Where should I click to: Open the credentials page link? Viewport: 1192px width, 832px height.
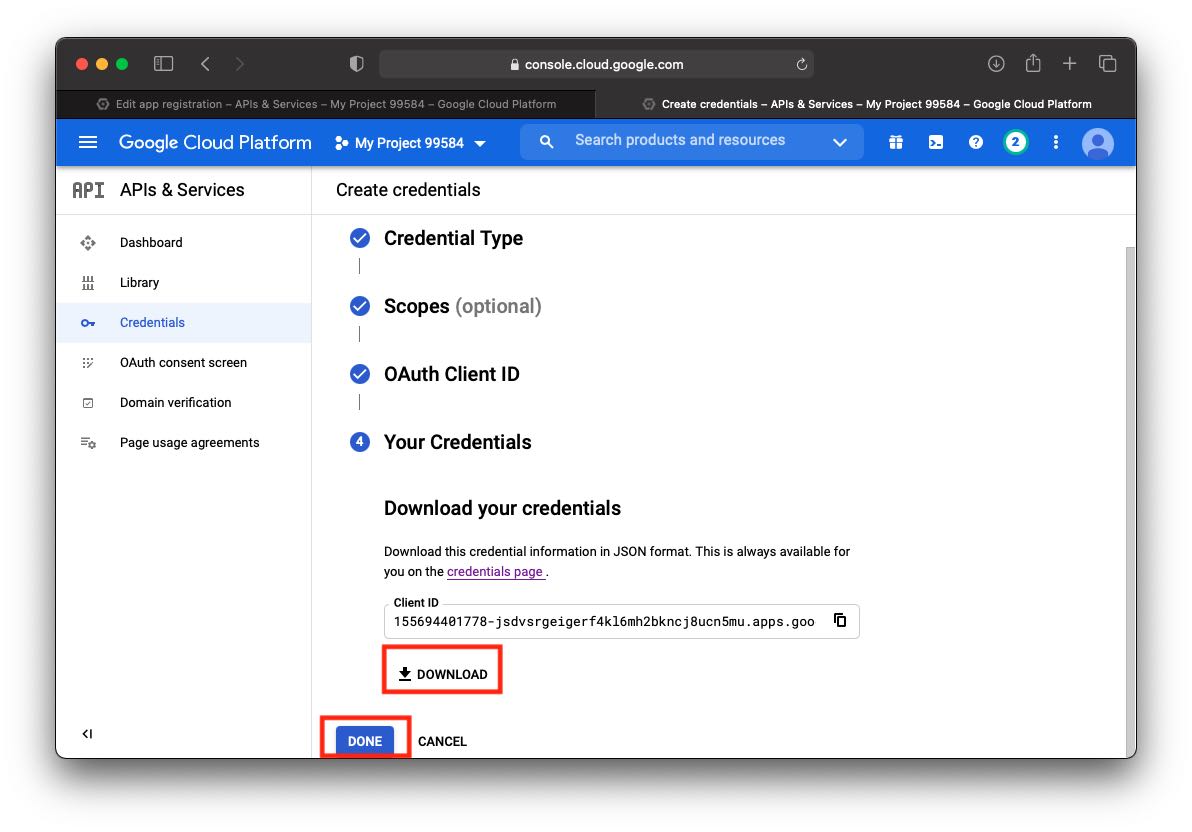(495, 571)
